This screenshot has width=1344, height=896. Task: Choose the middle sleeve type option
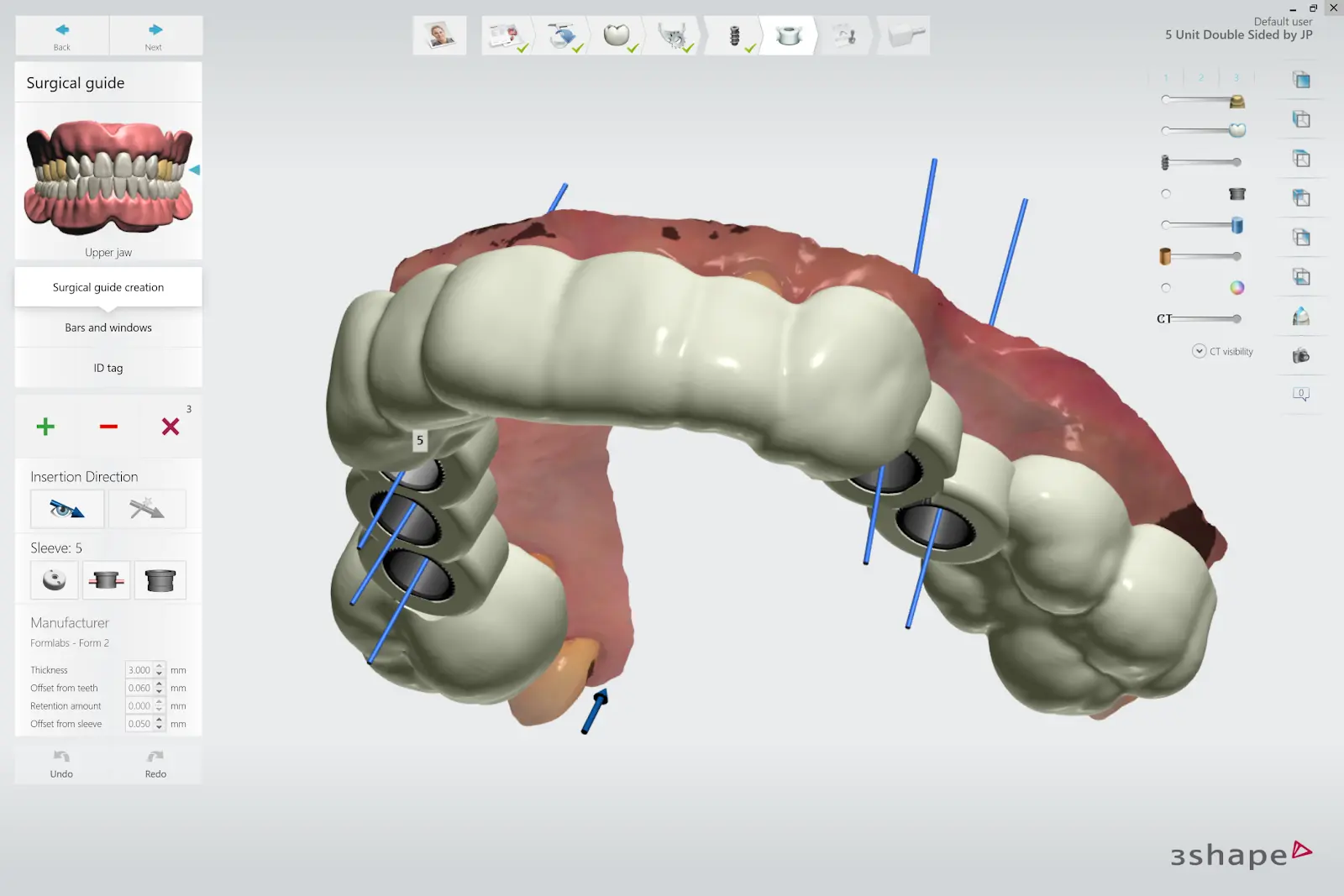[107, 579]
